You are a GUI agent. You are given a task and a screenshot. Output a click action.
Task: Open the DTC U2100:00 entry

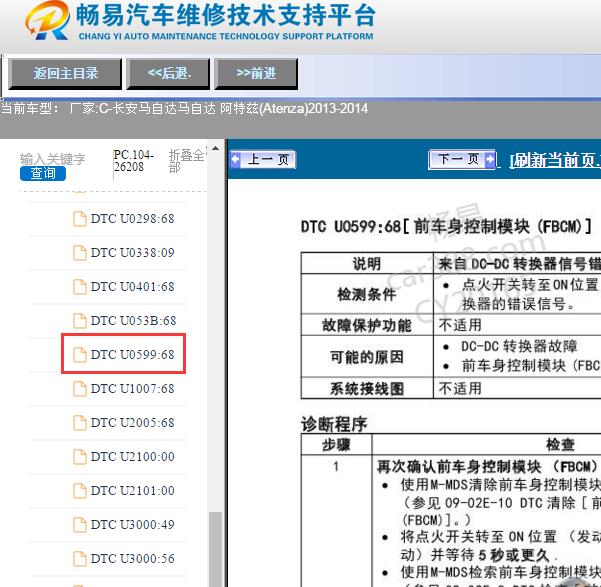click(x=132, y=457)
